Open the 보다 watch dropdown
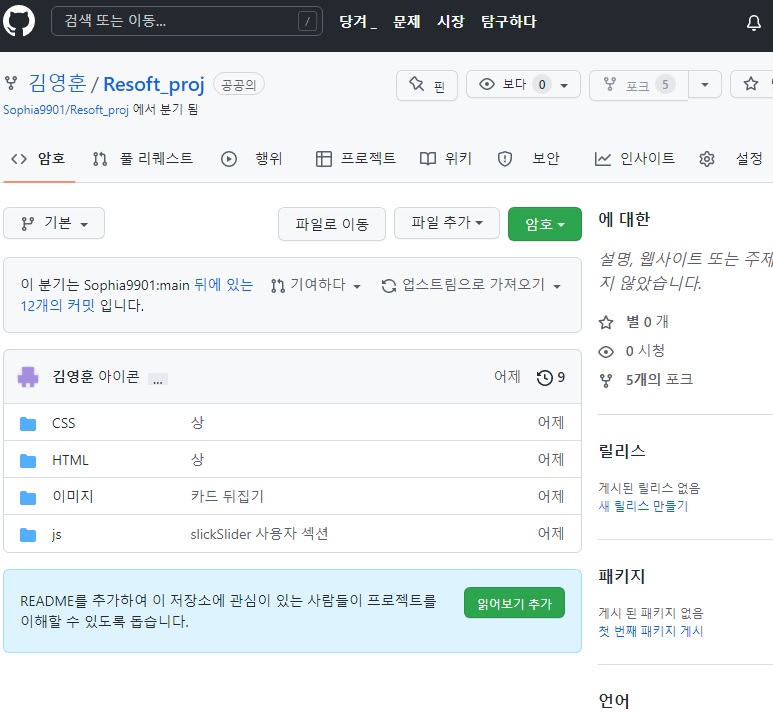 (x=523, y=84)
